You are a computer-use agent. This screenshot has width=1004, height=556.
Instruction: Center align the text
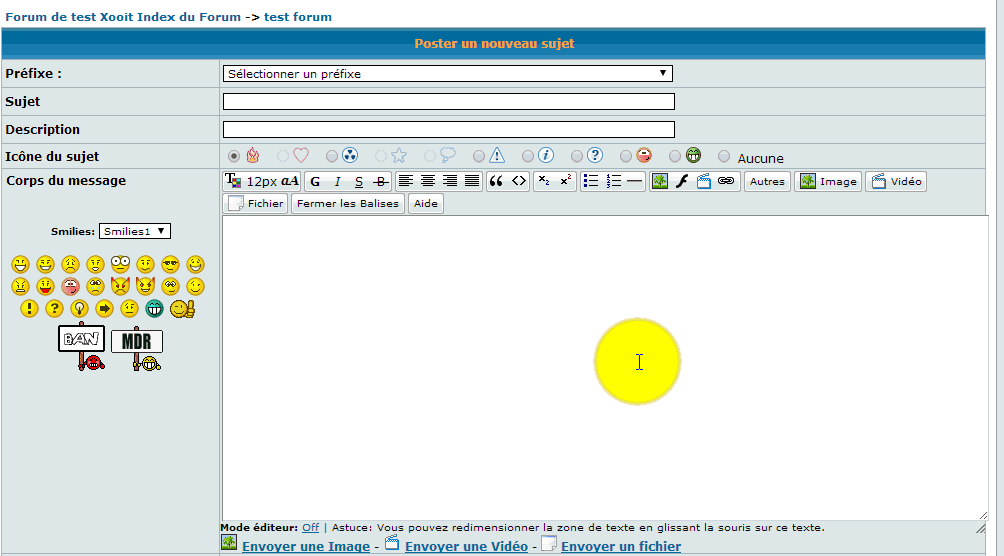pos(428,181)
